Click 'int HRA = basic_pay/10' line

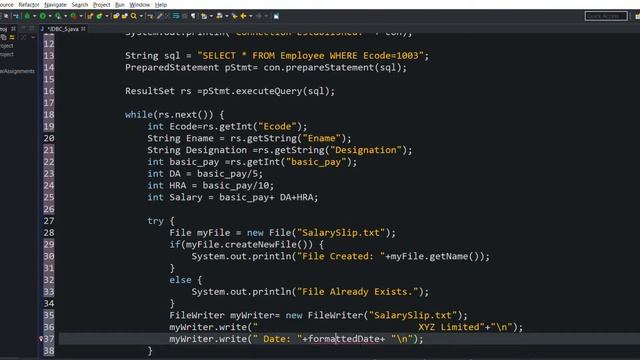pyautogui.click(x=211, y=186)
